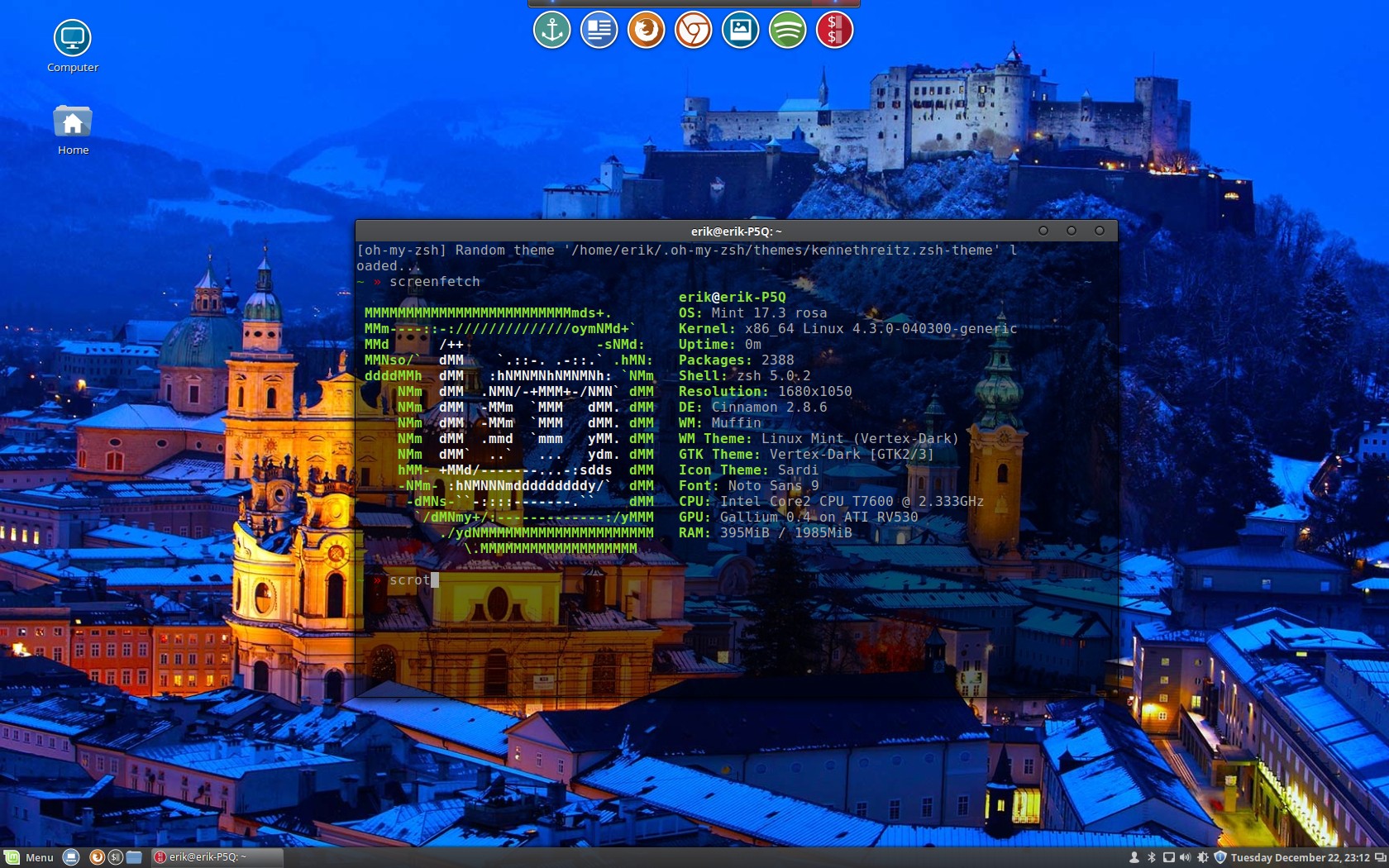Click the 'Kernel: x86_64 Linux 4.3.0-040300-generic' line

tap(848, 329)
